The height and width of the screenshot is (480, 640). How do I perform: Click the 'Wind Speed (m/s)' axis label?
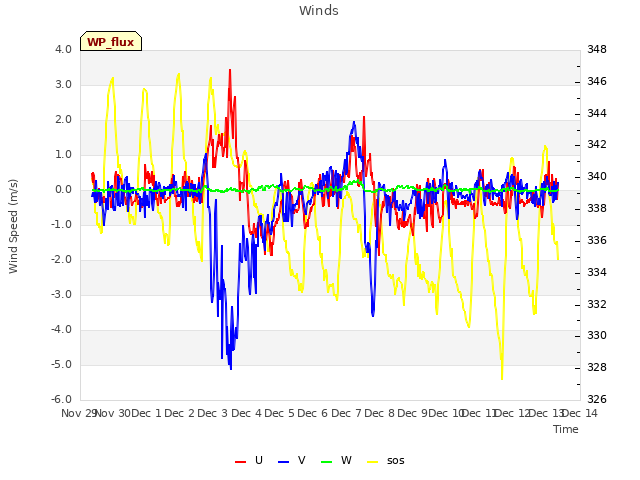(x=13, y=226)
